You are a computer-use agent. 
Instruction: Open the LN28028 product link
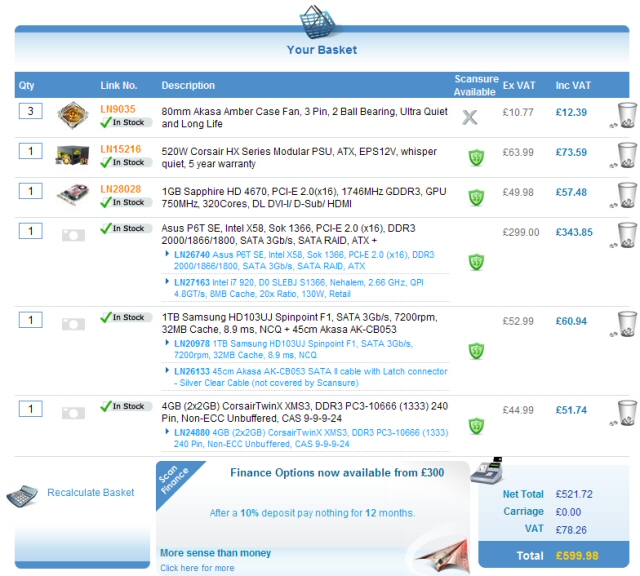click(120, 189)
